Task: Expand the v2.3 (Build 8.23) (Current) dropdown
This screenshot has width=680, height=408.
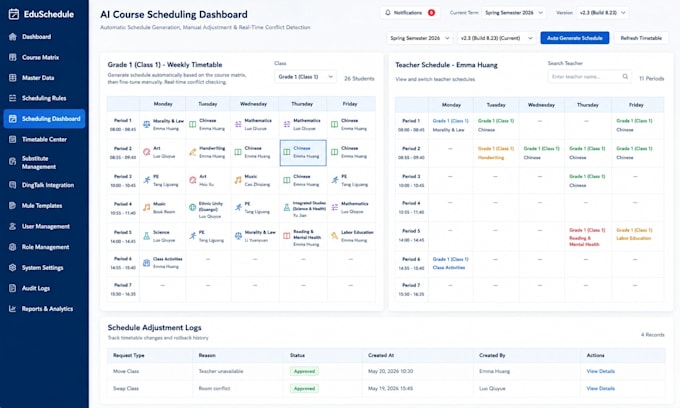Action: coord(497,38)
